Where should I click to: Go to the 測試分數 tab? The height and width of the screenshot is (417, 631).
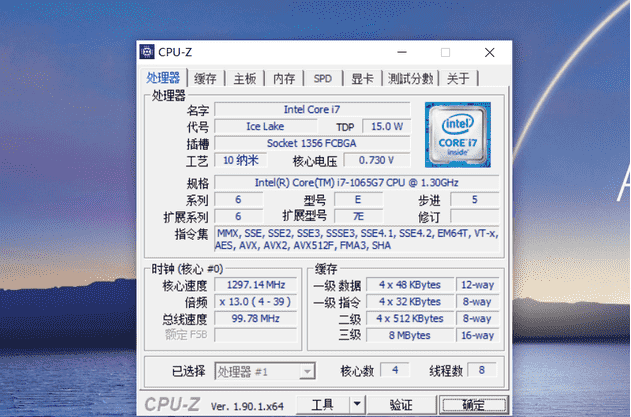(x=410, y=78)
